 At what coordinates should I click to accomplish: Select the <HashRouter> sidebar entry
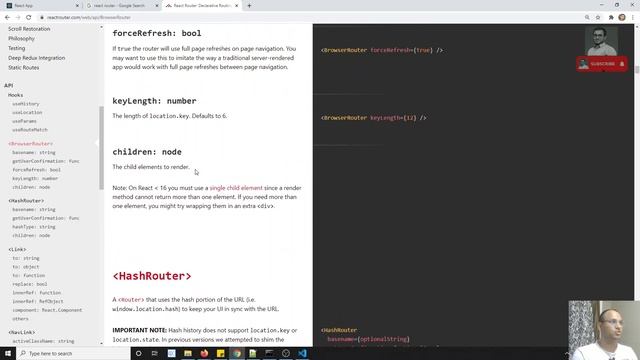tap(26, 201)
